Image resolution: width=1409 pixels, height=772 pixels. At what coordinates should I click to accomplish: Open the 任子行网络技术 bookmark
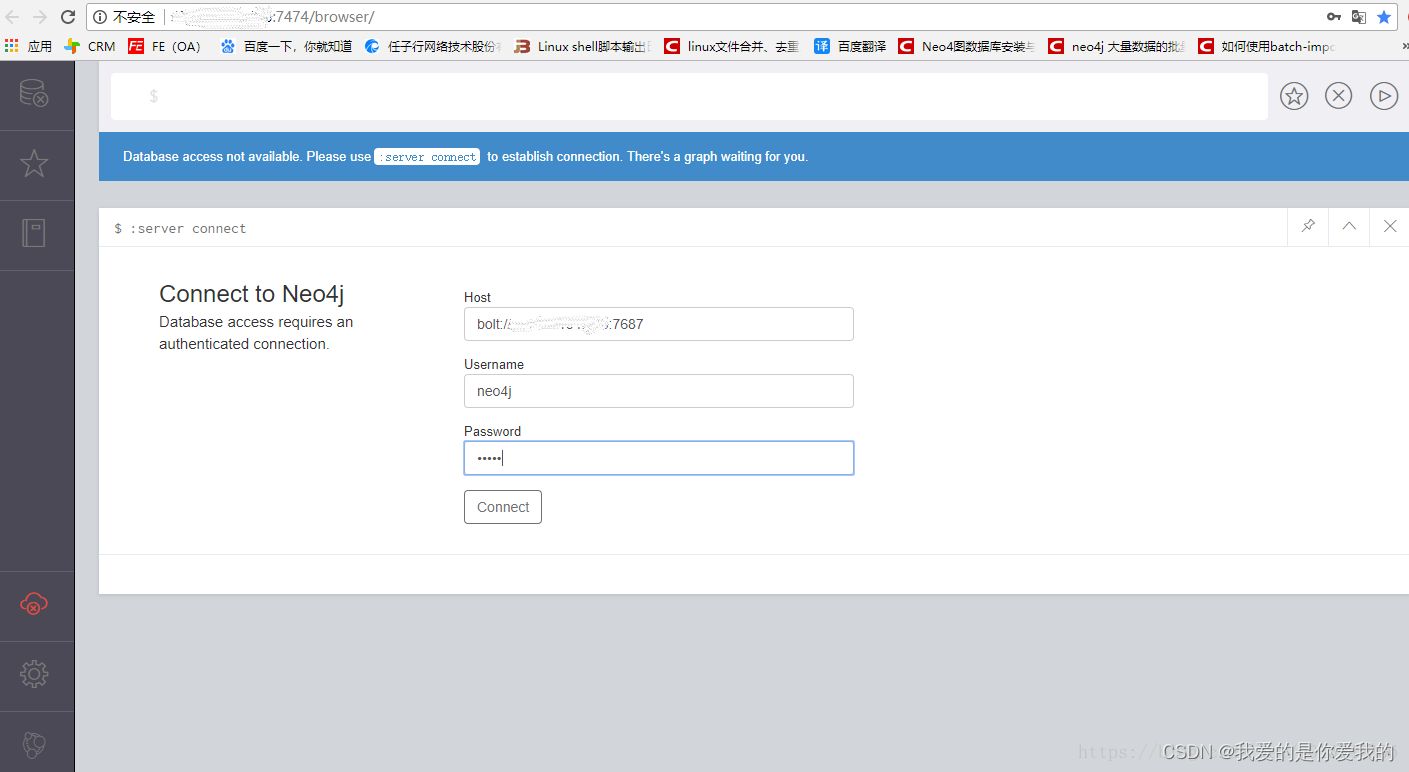(433, 46)
